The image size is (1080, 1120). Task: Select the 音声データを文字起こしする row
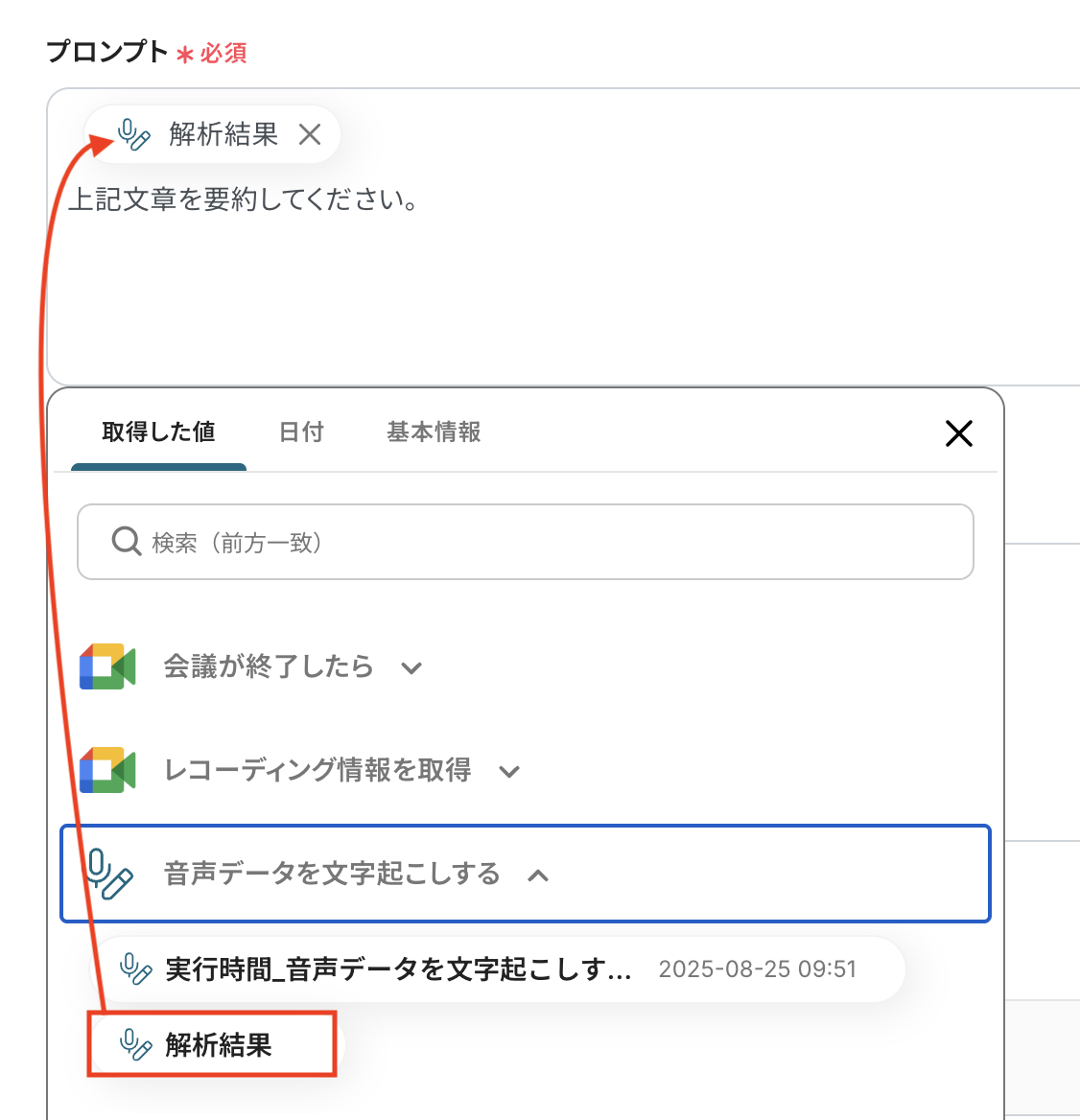525,874
